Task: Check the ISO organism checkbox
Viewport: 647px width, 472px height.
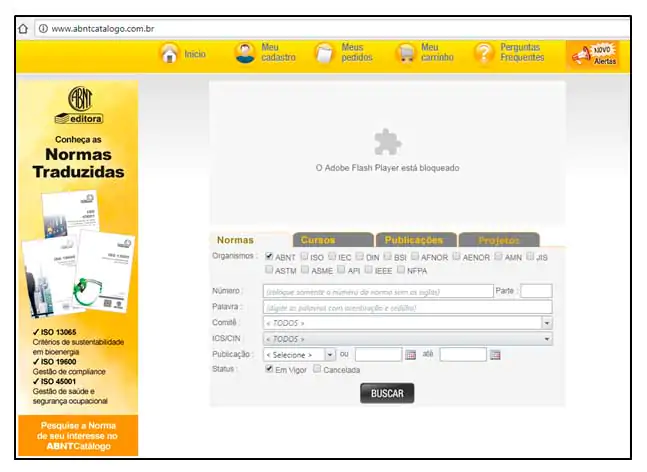Action: [305, 256]
